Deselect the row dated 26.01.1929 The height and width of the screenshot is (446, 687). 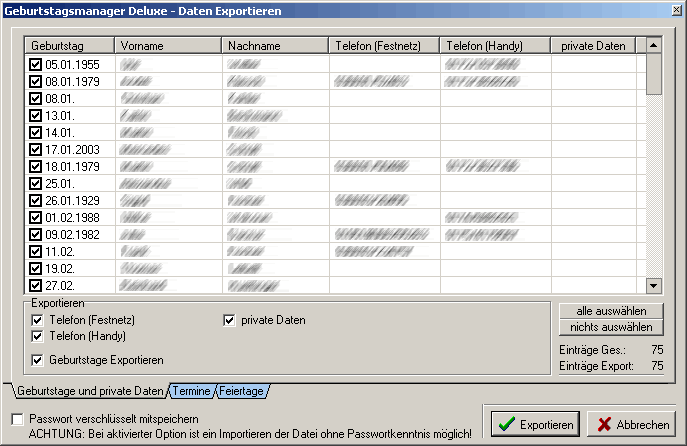tap(35, 200)
